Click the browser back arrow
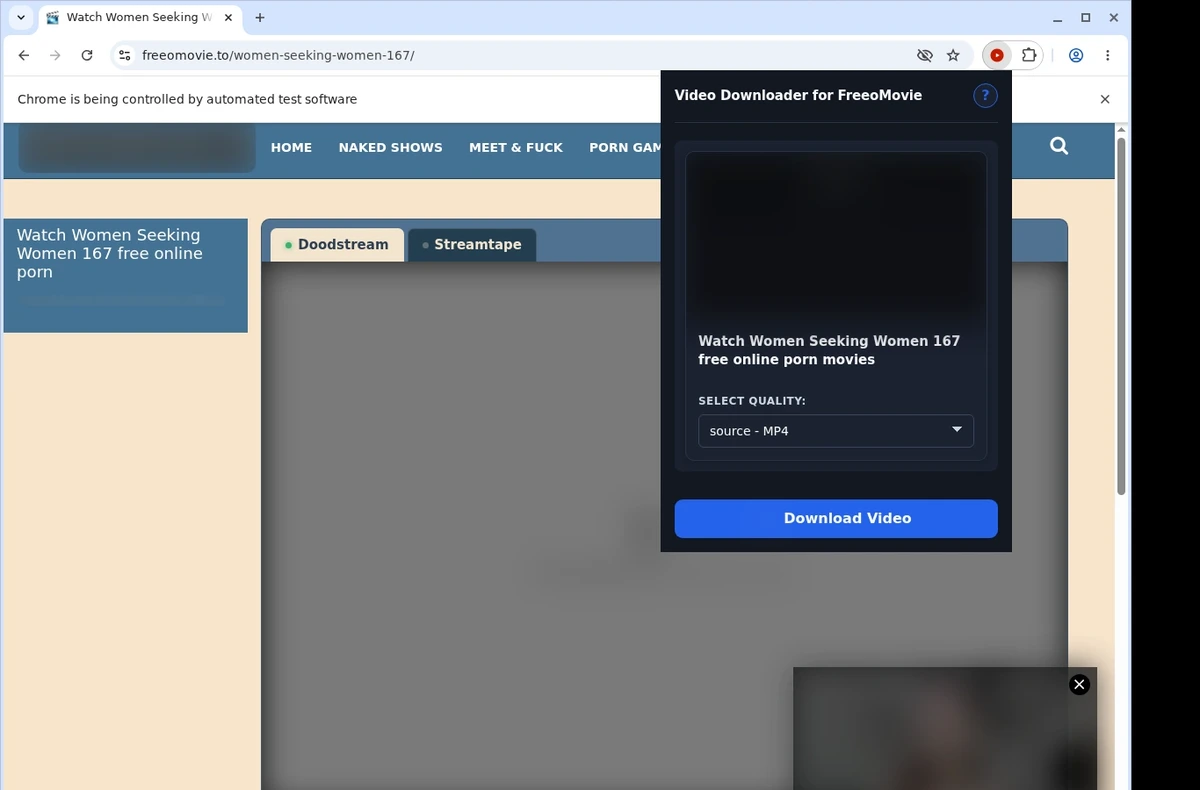 24,56
